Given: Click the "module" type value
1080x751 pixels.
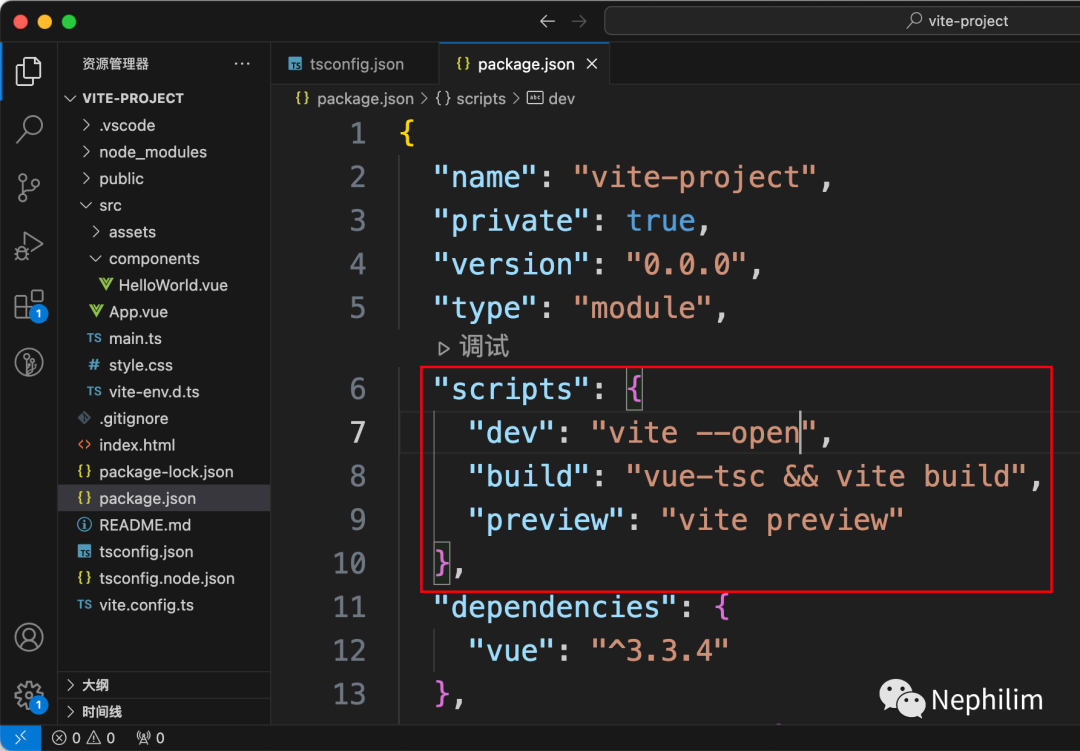Looking at the screenshot, I should coord(643,308).
